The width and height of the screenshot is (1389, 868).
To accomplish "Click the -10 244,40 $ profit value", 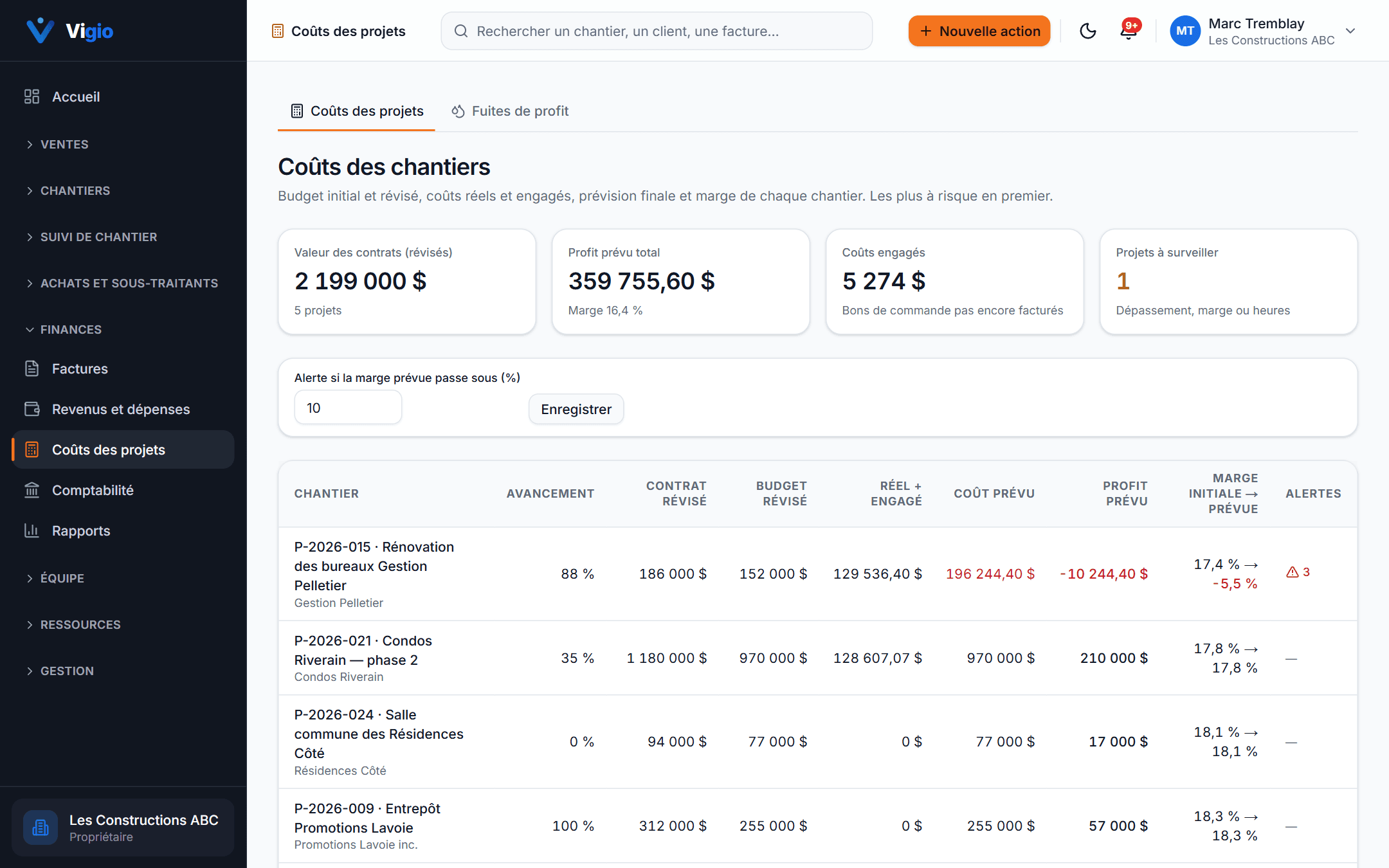I will [1103, 574].
